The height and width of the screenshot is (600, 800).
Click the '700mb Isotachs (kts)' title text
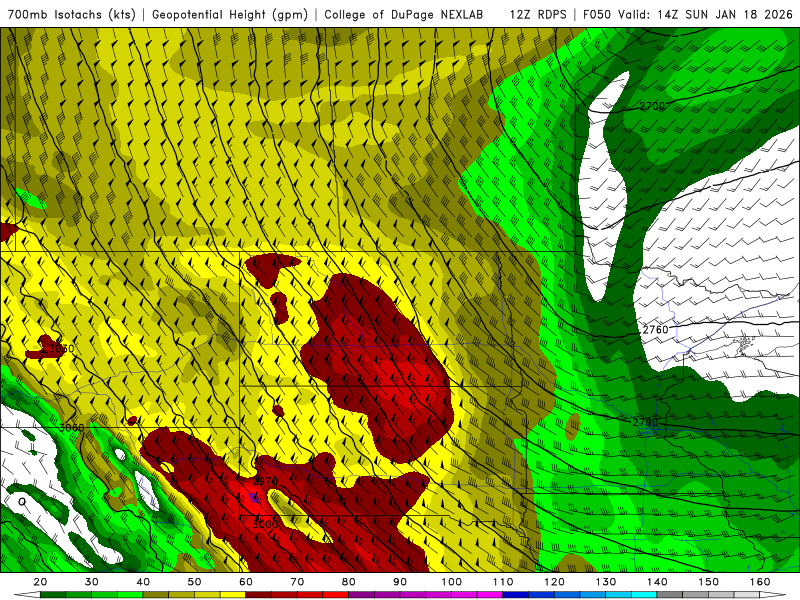pyautogui.click(x=71, y=14)
